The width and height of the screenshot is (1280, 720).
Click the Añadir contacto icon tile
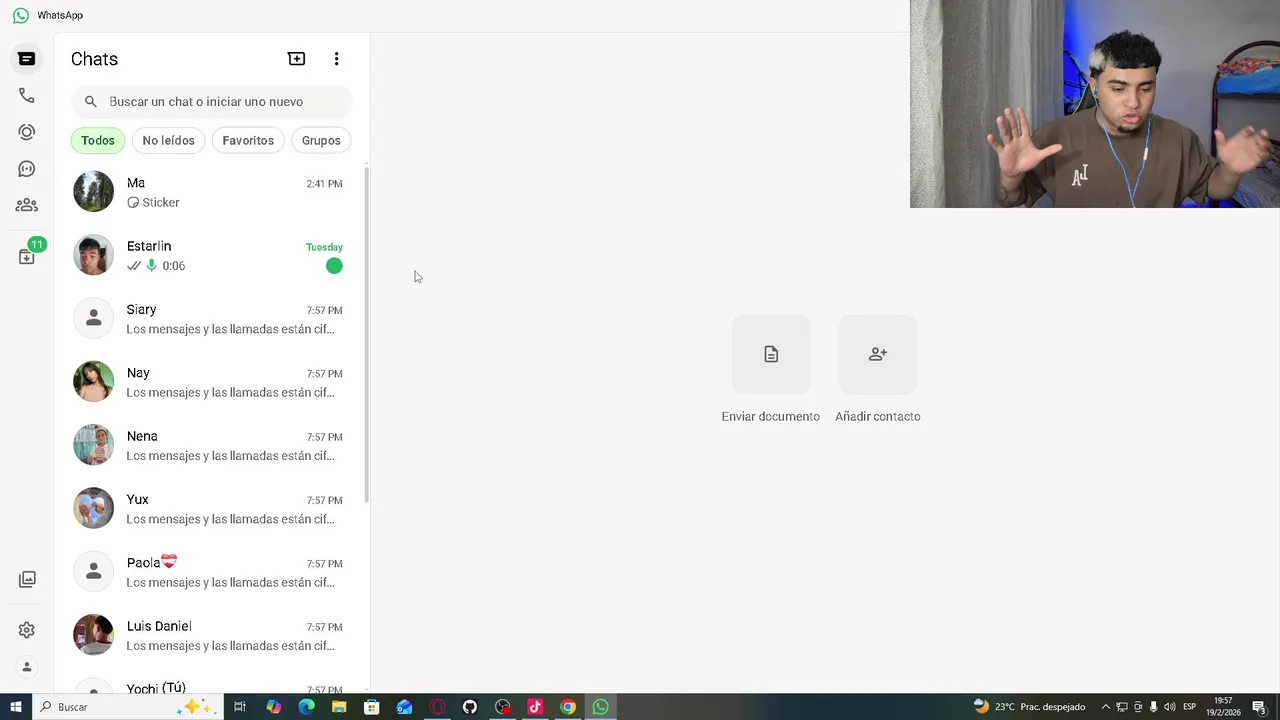877,354
